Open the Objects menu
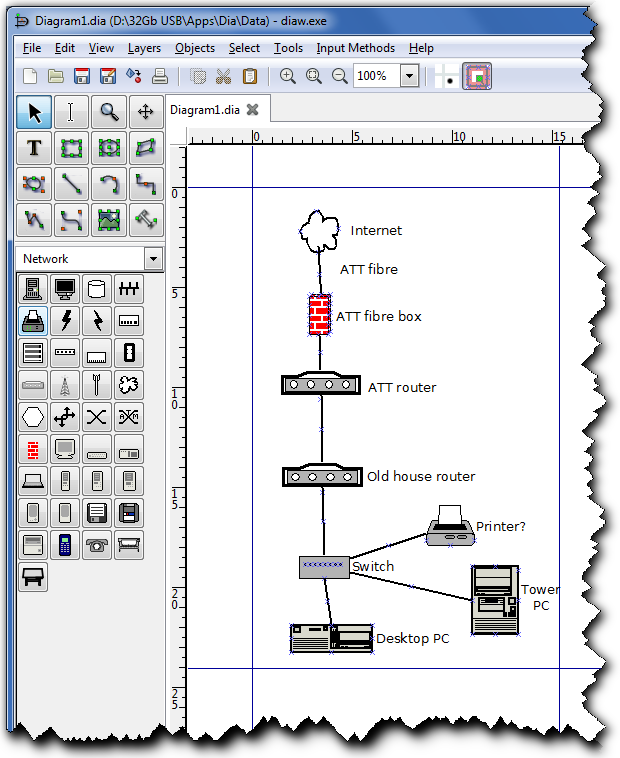Screen dimensions: 620x758 194,47
